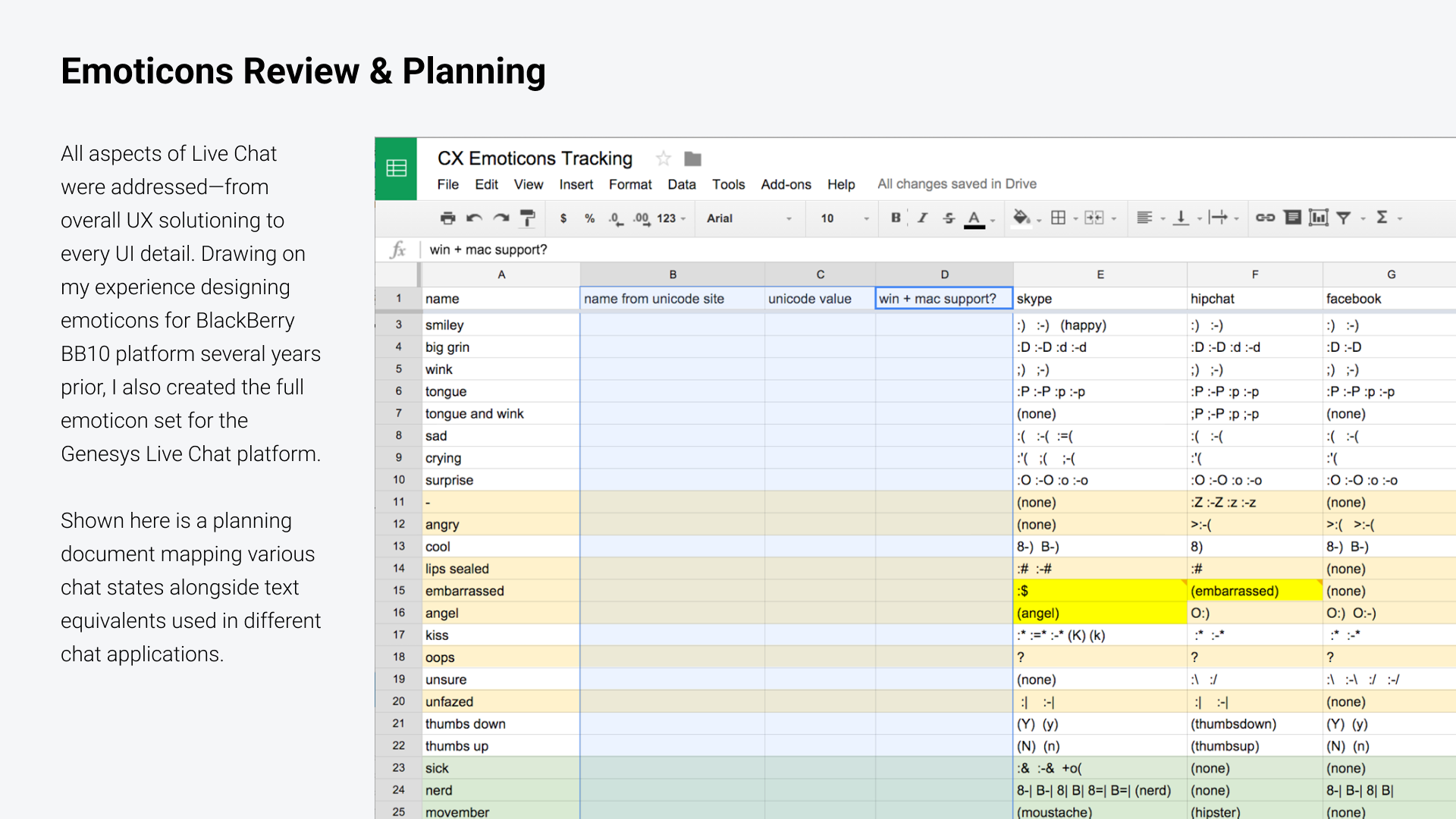Click the Insert link chain icon
The image size is (1456, 819).
pos(1265,218)
